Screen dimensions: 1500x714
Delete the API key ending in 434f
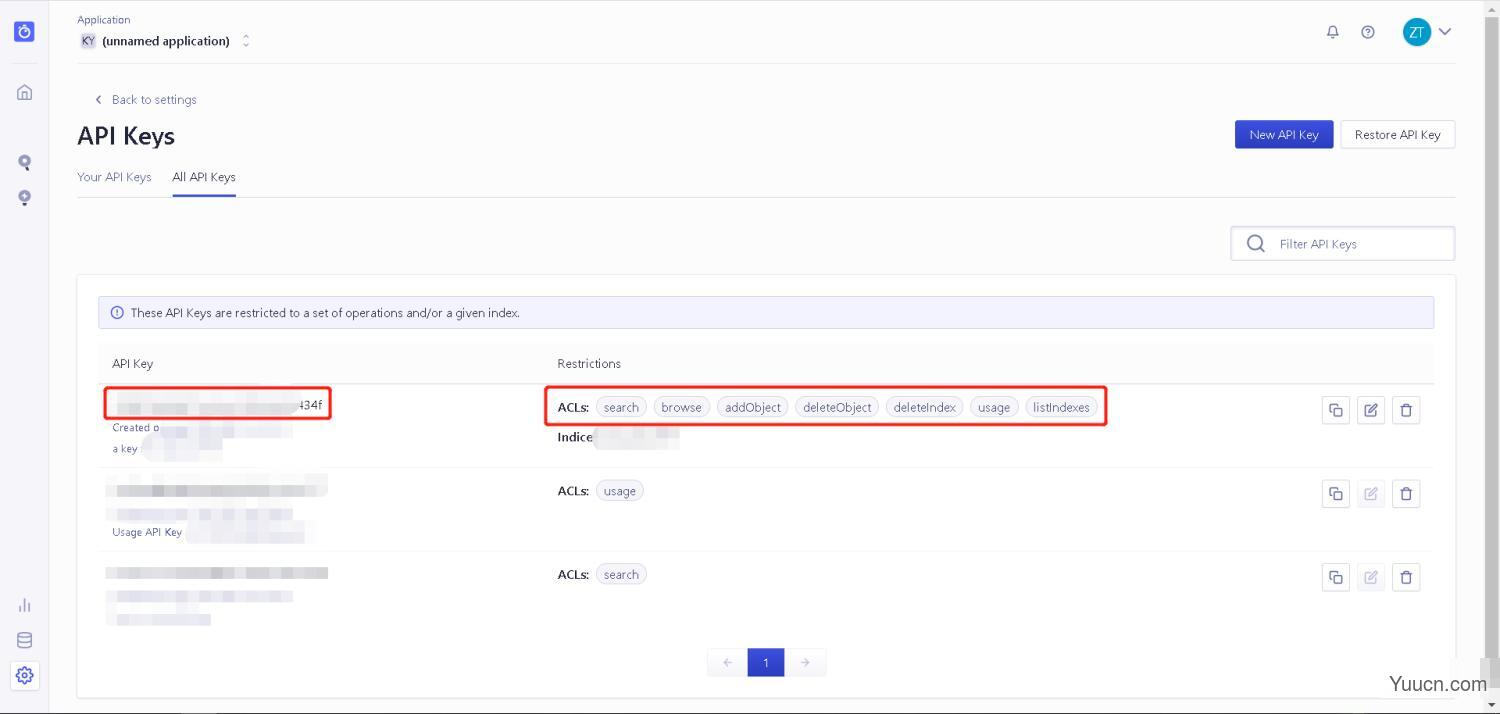[1406, 410]
